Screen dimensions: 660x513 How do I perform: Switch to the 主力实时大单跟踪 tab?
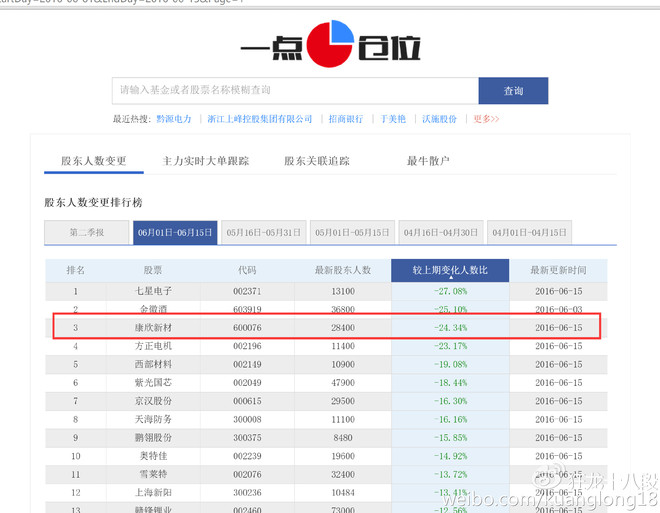tap(206, 161)
